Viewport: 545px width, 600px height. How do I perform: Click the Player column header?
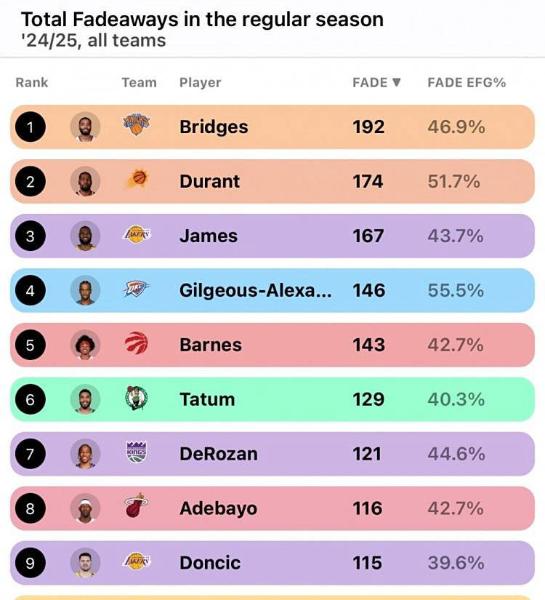point(200,82)
